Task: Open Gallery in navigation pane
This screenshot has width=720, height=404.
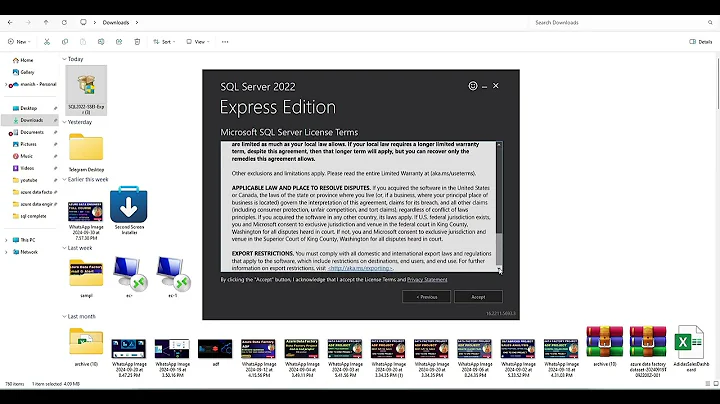Action: (x=27, y=72)
